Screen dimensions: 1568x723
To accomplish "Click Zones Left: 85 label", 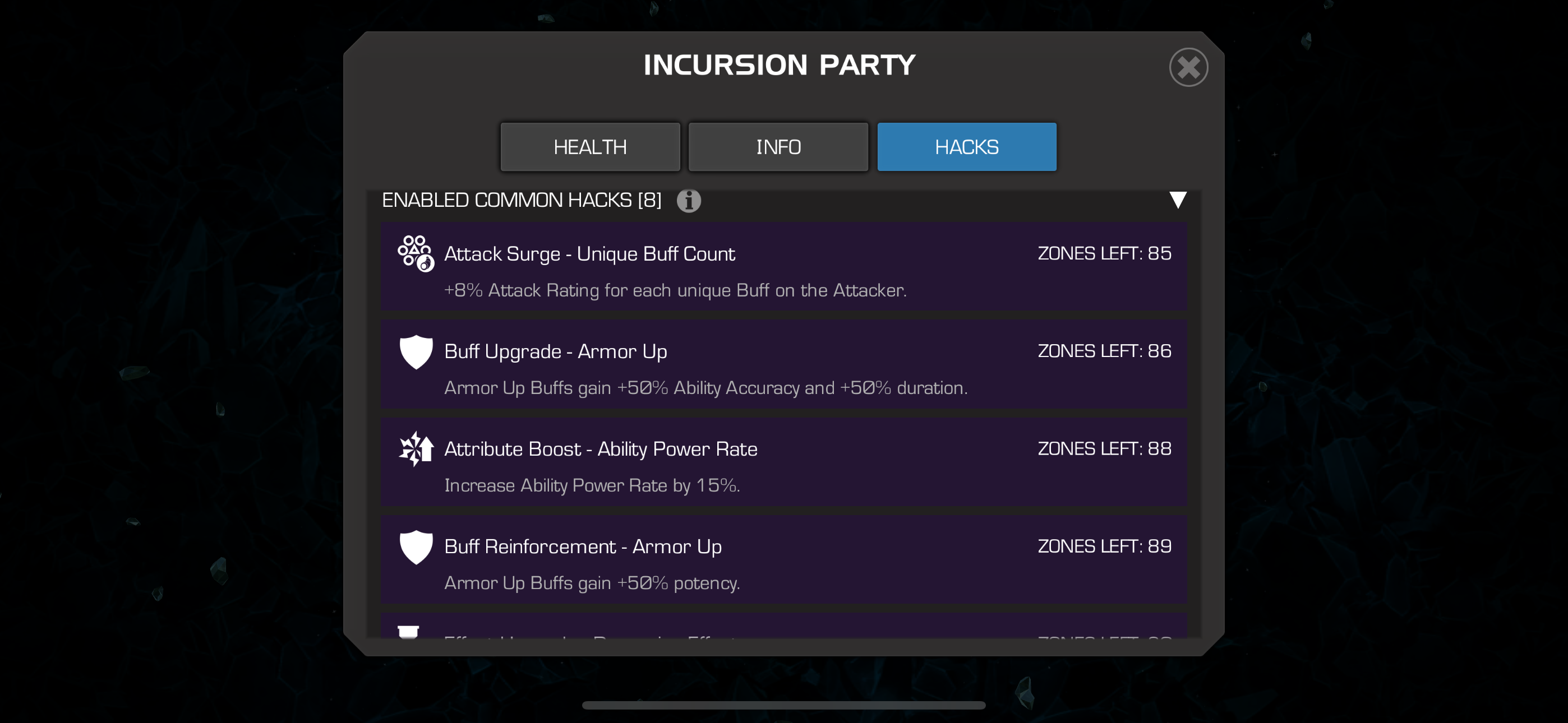I will (1104, 253).
